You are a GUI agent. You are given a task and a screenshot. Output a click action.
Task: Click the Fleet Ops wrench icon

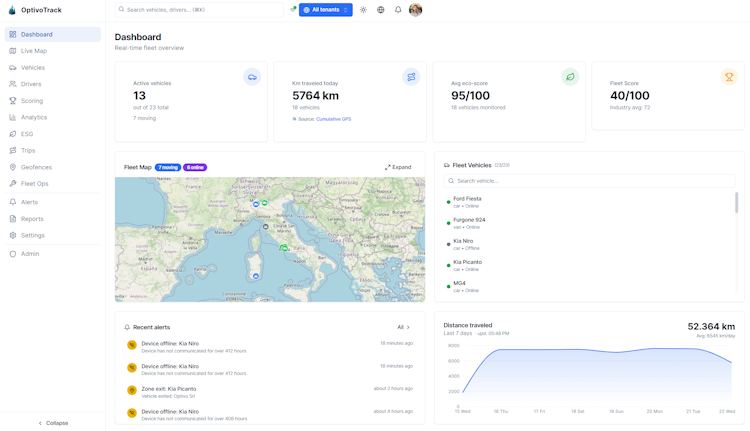(x=13, y=184)
